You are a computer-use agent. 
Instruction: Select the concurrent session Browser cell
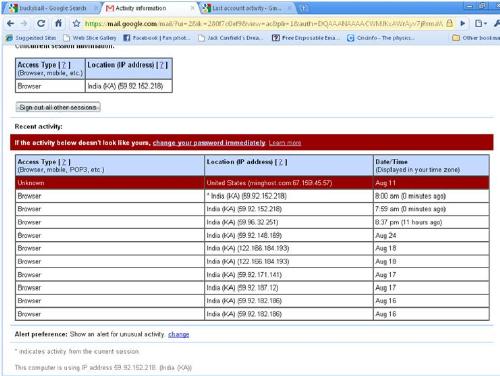pos(50,86)
